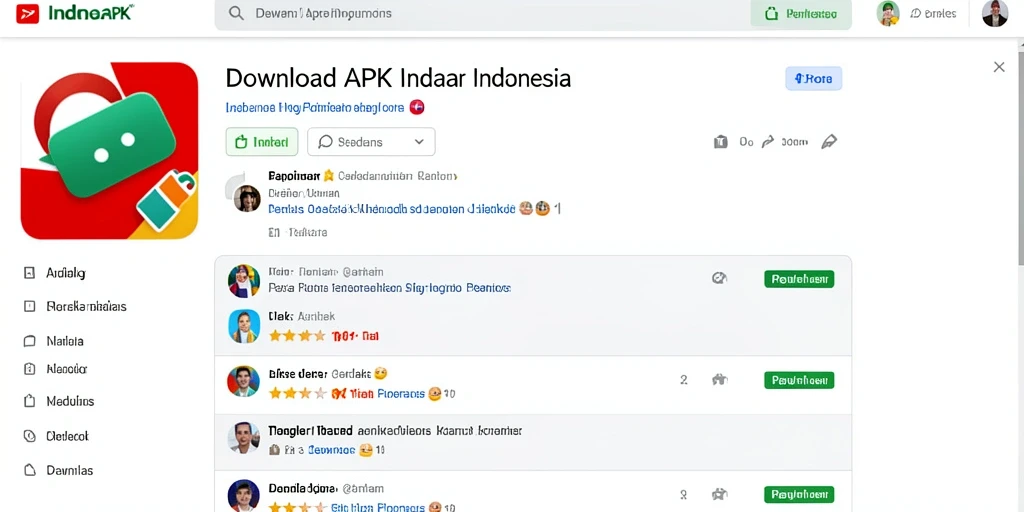Viewport: 1024px width, 512px height.
Task: Click the star next to Bapoinar
Action: 328,176
